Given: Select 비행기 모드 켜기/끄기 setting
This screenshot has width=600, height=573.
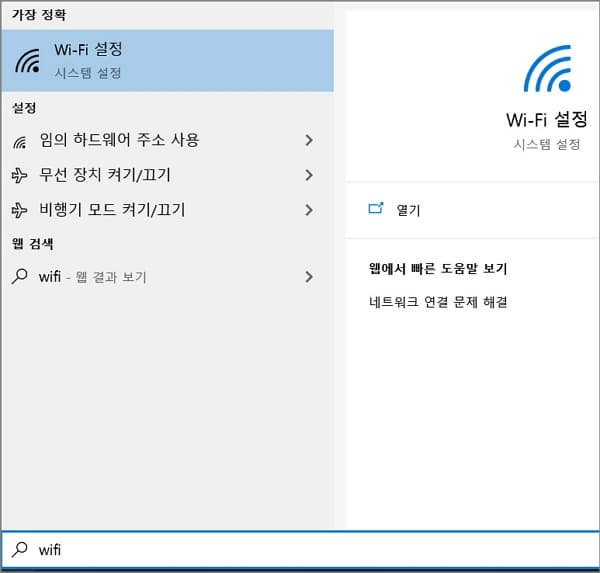Looking at the screenshot, I should [x=167, y=210].
